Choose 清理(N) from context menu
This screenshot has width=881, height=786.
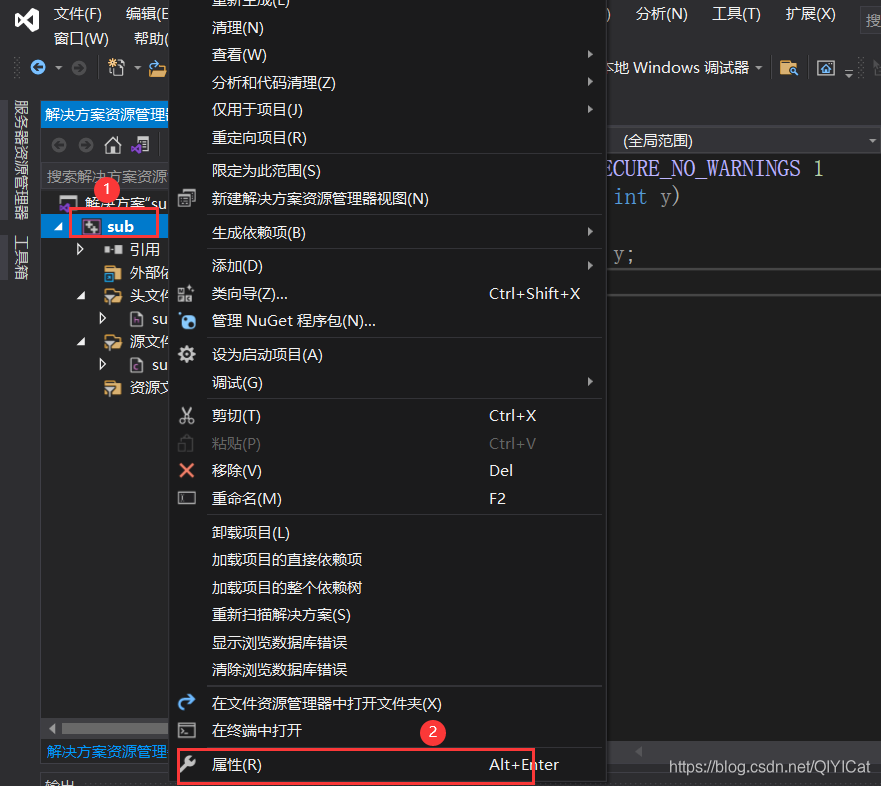(388, 28)
